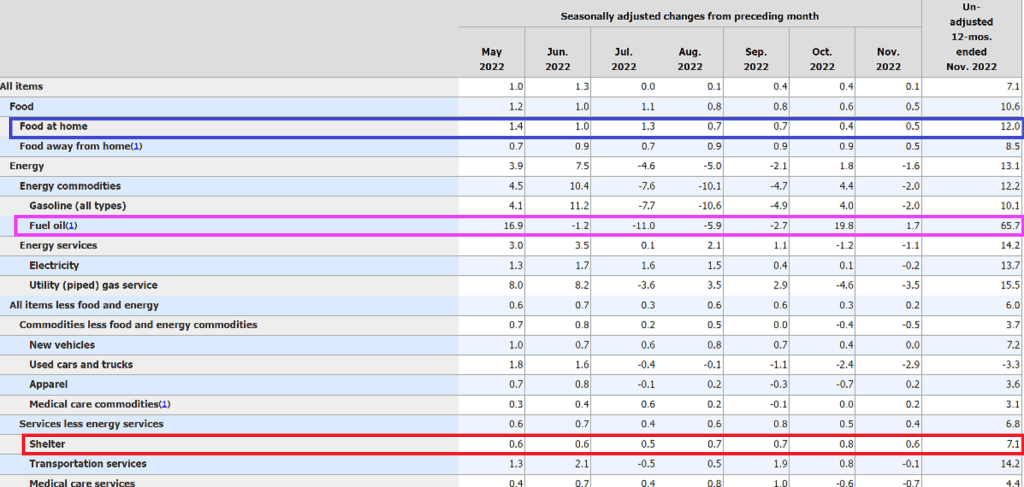1024x487 pixels.
Task: Click the footnote link after Medical care commodities
Action: 165,404
